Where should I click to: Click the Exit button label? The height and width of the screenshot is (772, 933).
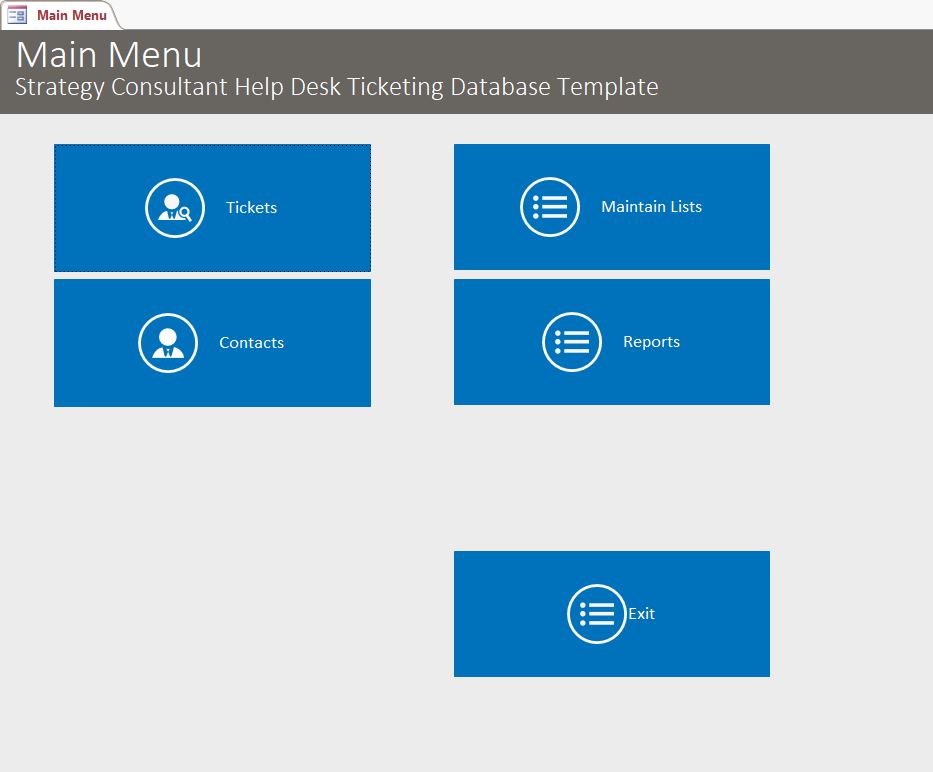tap(641, 614)
